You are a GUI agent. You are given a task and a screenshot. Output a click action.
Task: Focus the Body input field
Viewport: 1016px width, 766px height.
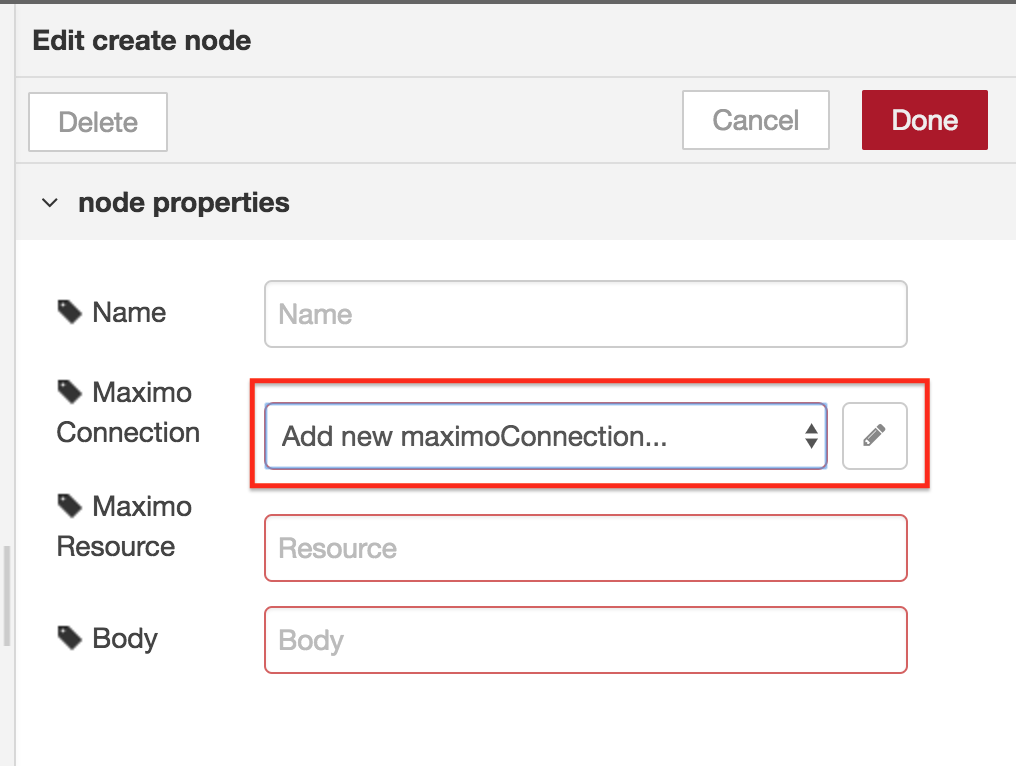pos(586,640)
